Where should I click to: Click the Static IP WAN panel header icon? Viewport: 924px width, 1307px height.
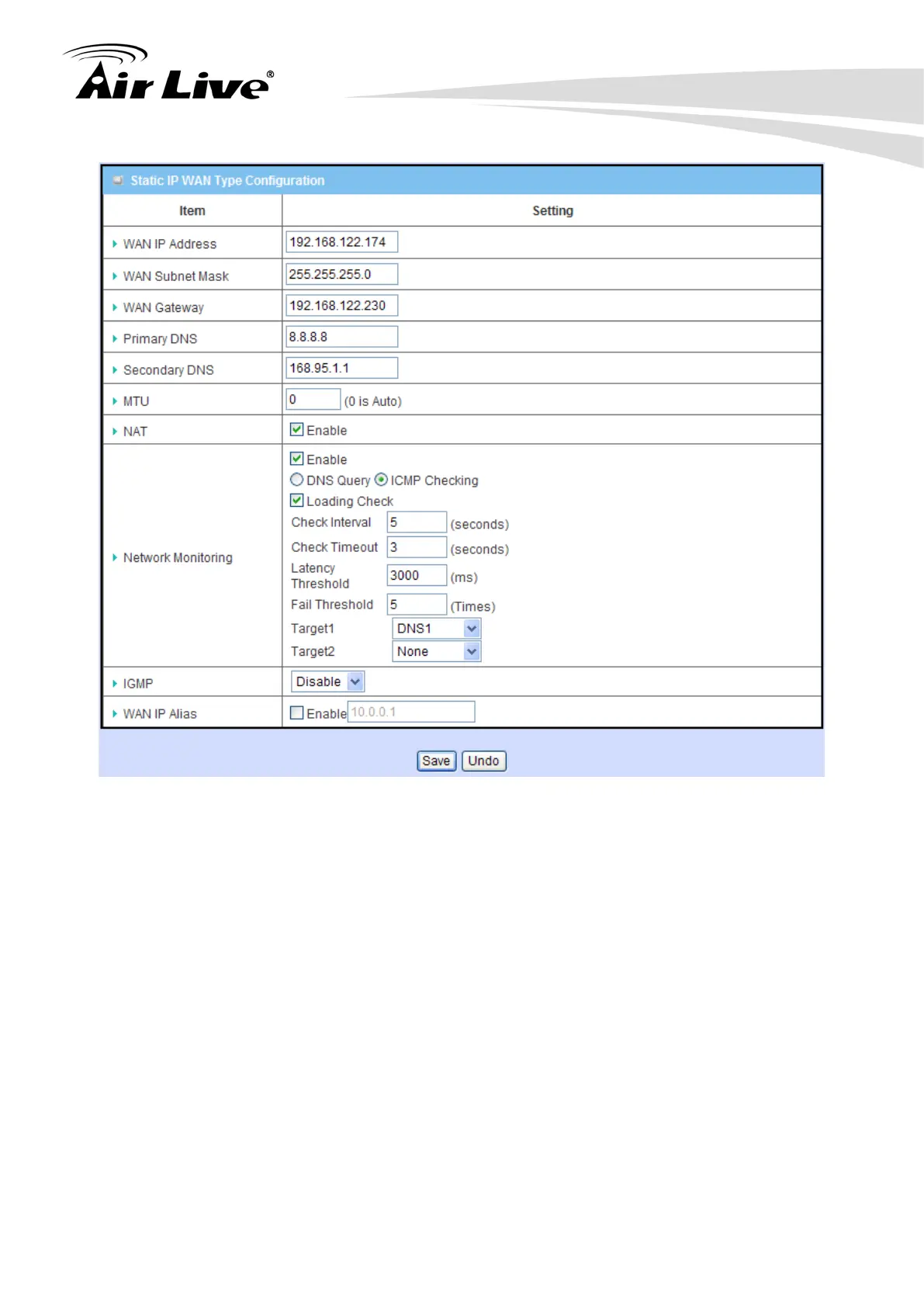[x=118, y=180]
